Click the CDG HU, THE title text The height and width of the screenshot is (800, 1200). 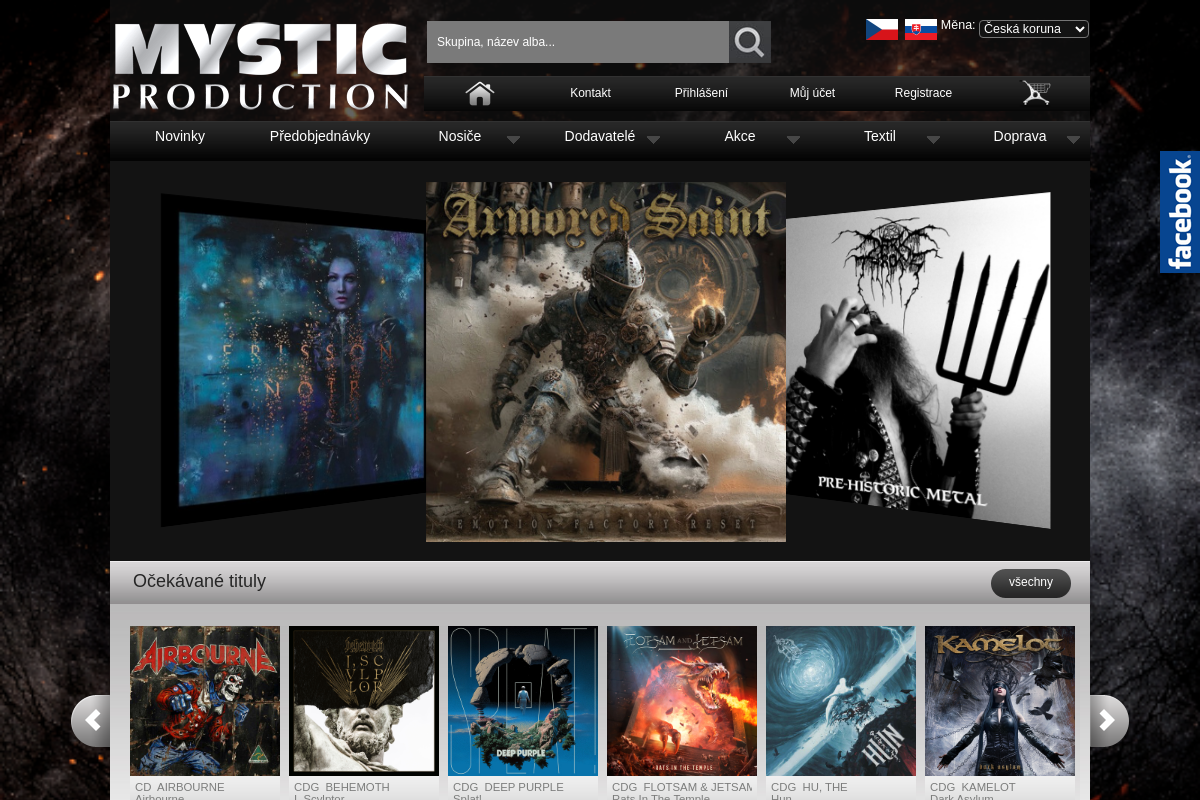point(809,787)
